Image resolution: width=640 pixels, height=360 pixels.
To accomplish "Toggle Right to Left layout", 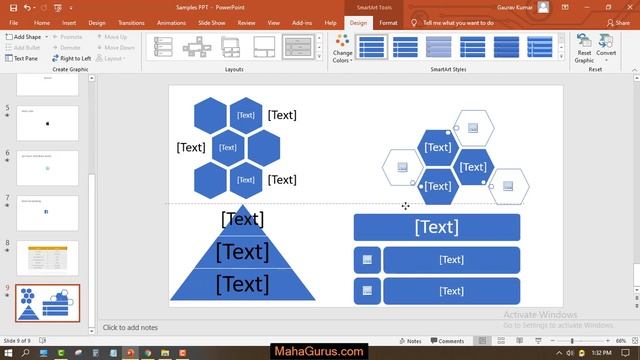I will tap(71, 58).
